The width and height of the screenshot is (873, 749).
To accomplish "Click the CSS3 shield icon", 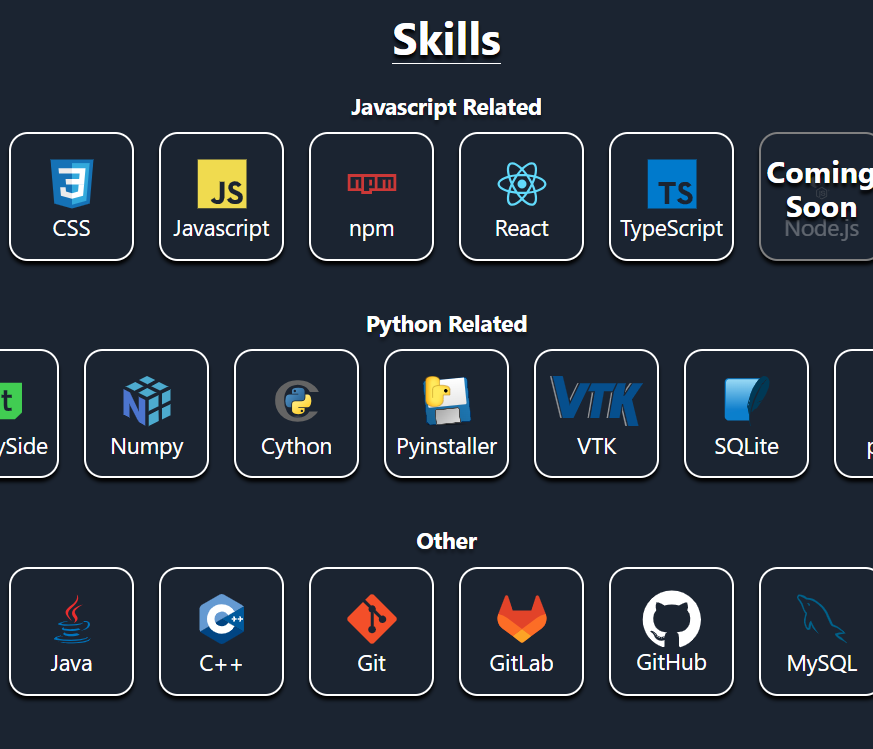I will click(x=71, y=184).
